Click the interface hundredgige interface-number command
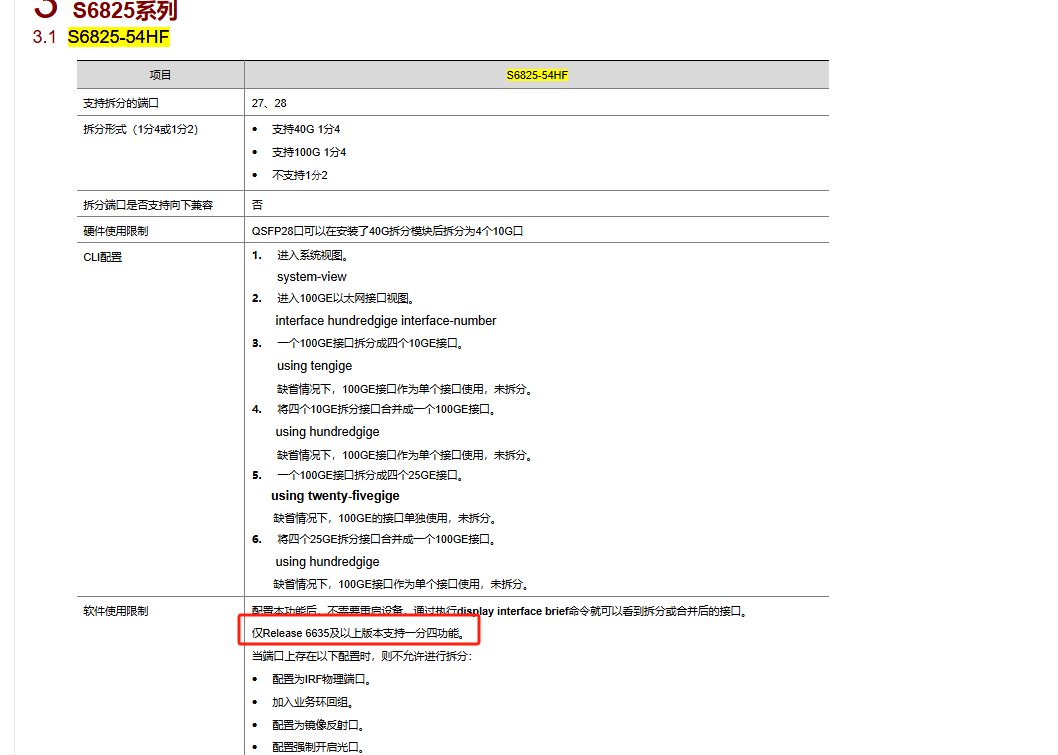The height and width of the screenshot is (755, 1058). tap(386, 320)
